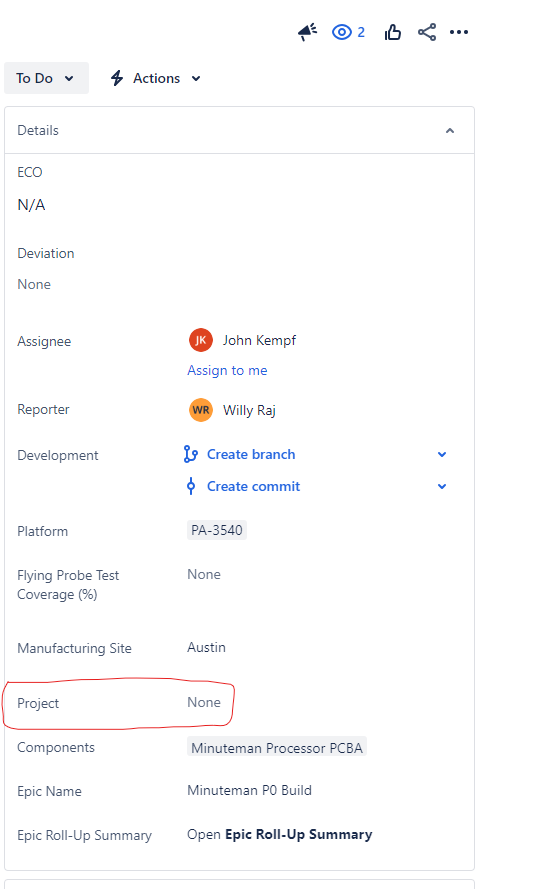Image resolution: width=549 pixels, height=889 pixels.
Task: Click Create commit link
Action: point(253,486)
